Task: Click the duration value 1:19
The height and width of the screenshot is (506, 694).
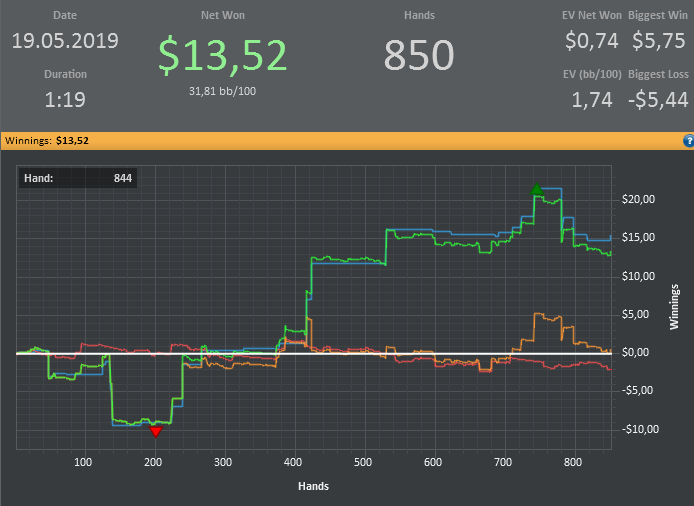Action: pyautogui.click(x=65, y=100)
